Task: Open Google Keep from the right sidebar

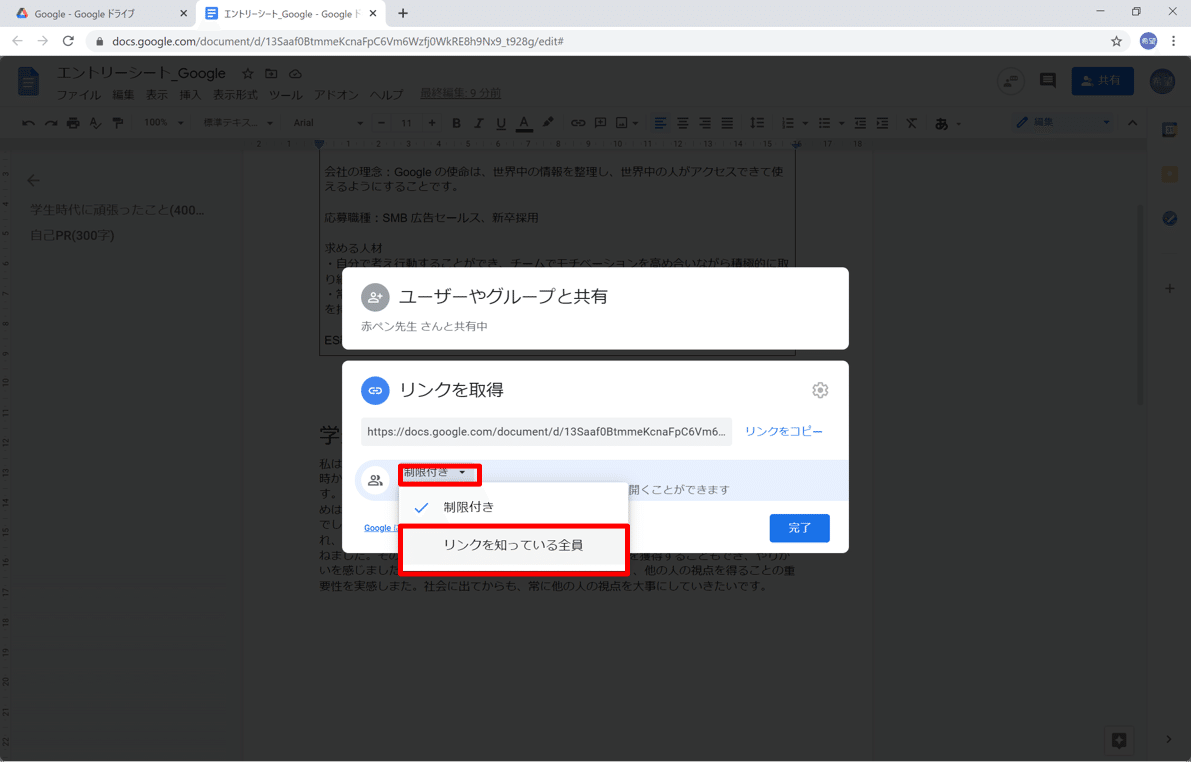Action: [1170, 172]
